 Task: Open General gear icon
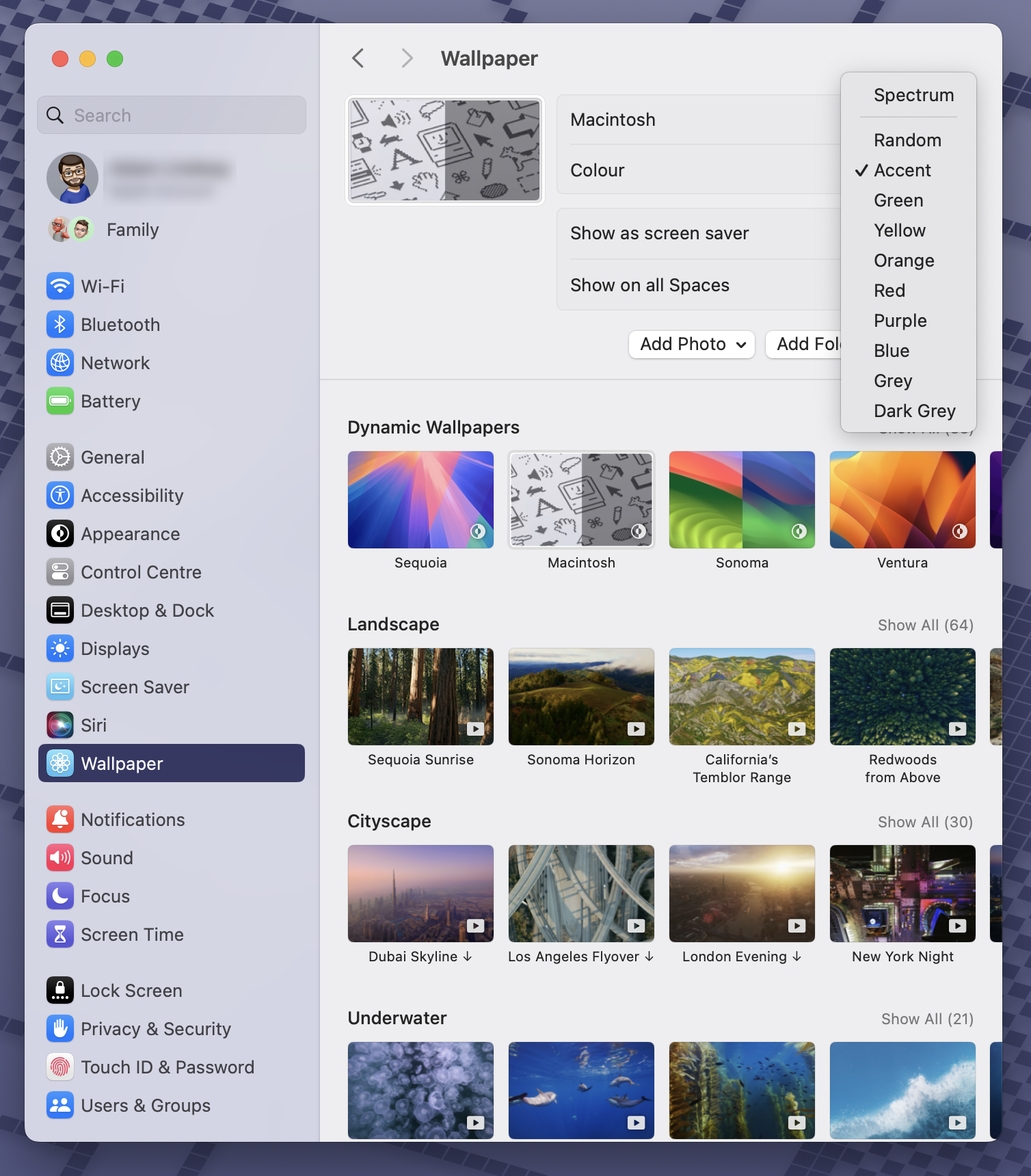tap(60, 457)
